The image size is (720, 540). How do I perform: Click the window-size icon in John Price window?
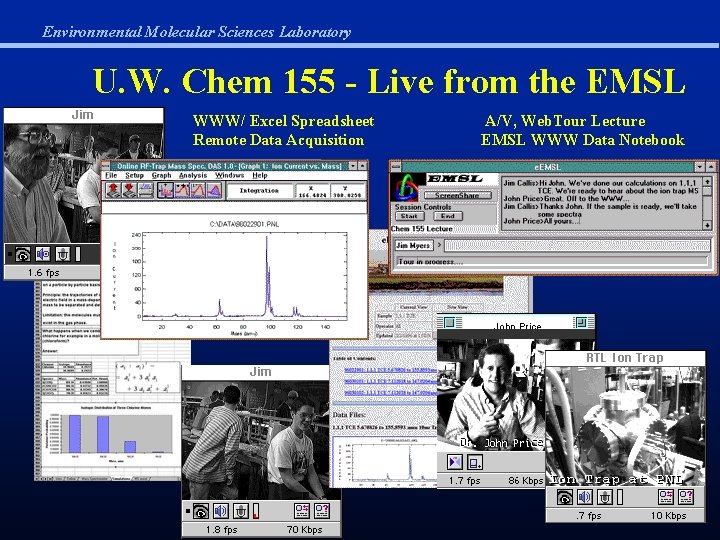(475, 461)
